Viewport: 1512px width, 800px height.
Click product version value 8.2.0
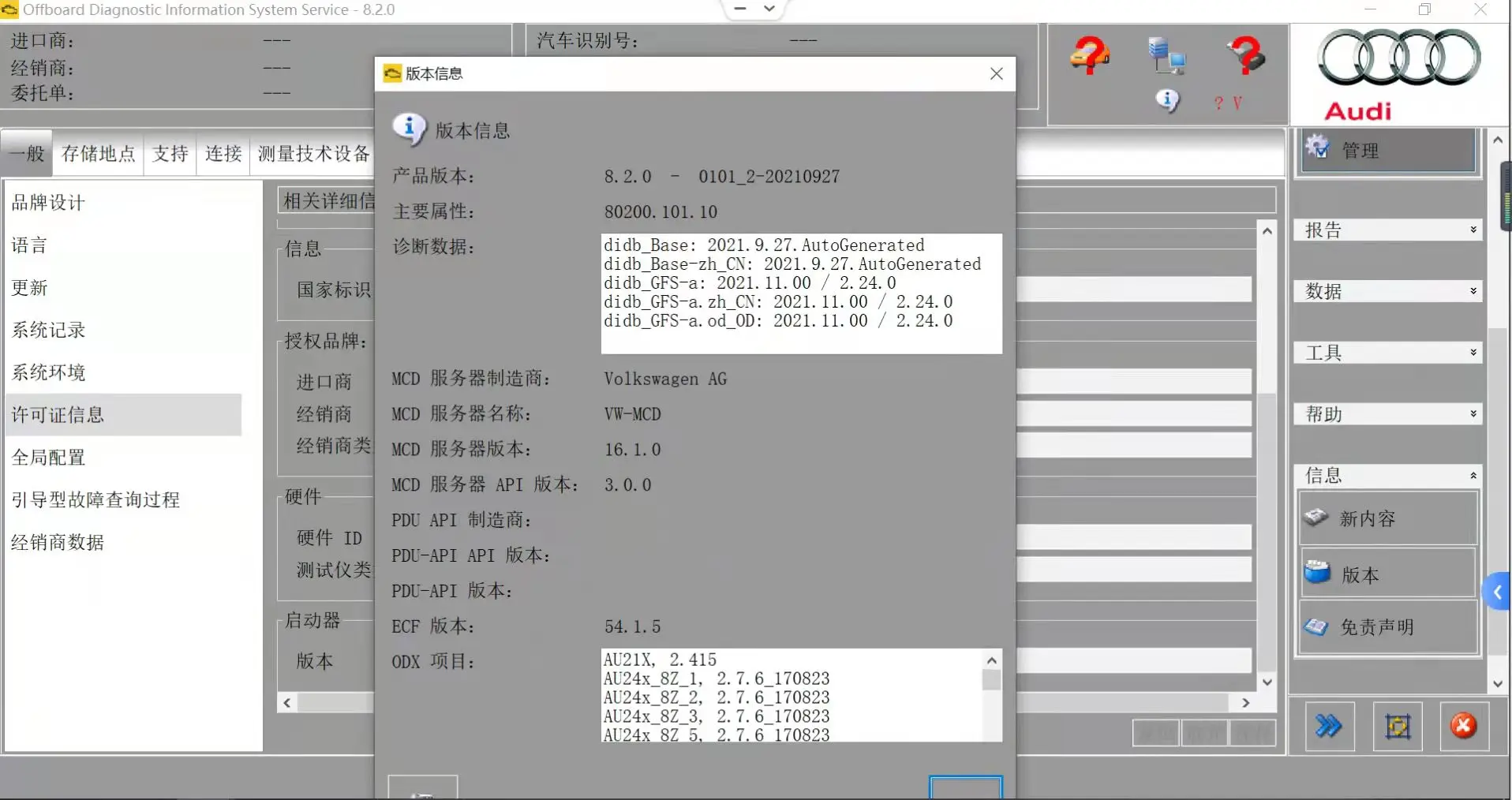point(722,177)
